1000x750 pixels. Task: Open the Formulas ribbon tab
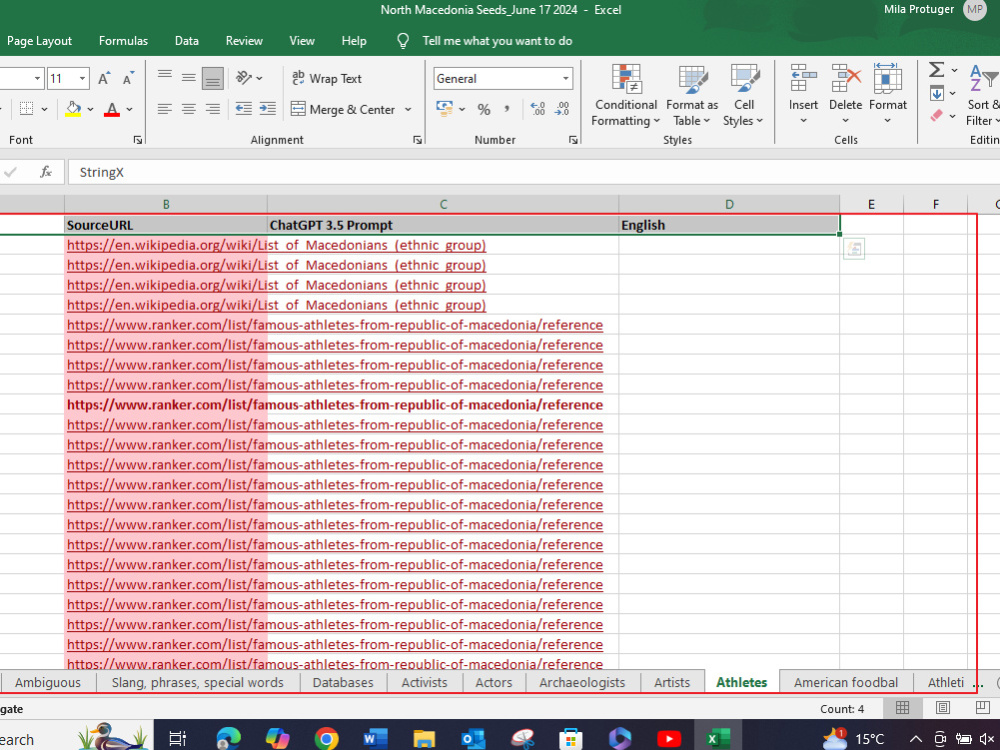point(123,41)
